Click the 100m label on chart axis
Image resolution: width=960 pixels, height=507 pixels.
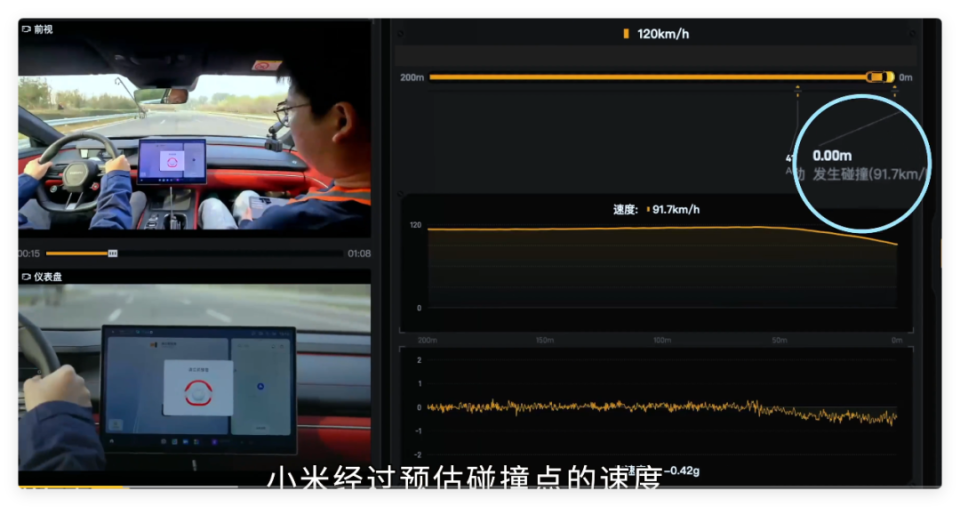point(662,340)
